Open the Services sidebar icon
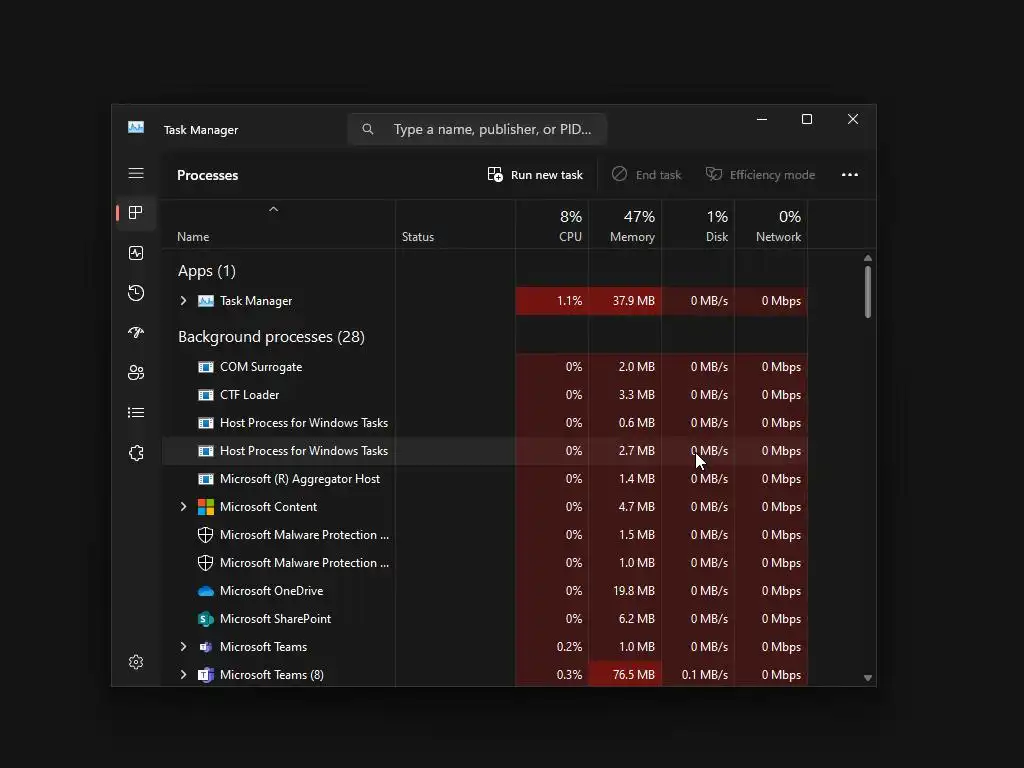 pos(136,453)
